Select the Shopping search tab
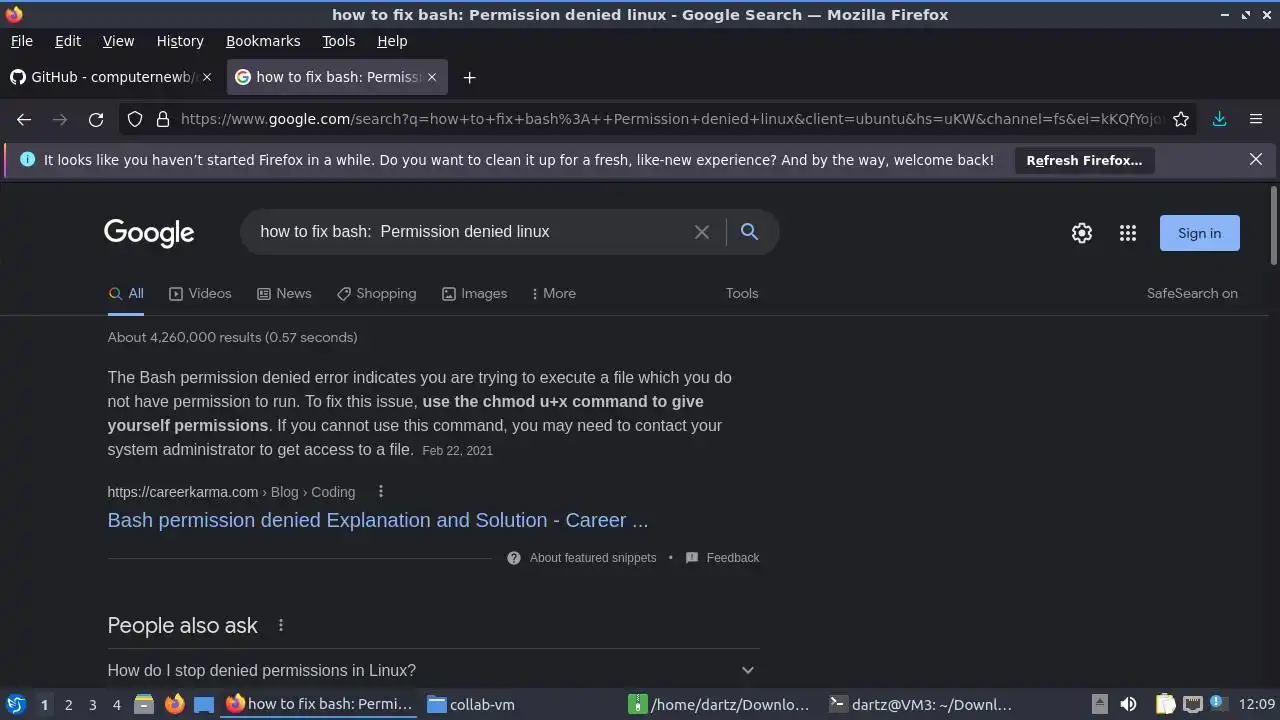This screenshot has height=720, width=1280. 376,293
